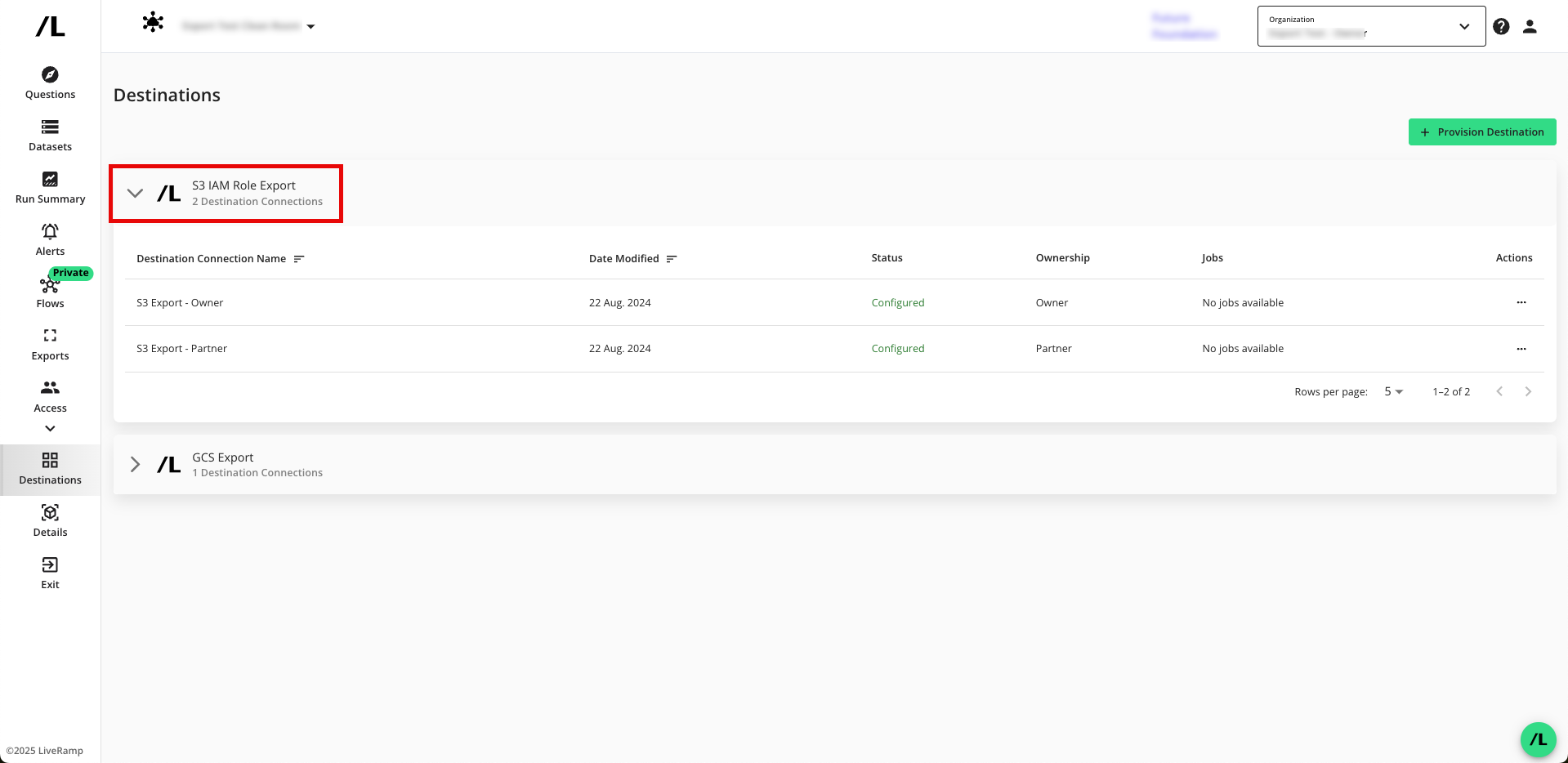The image size is (1568, 763).
Task: Open the help question mark icon
Action: pos(1501,26)
